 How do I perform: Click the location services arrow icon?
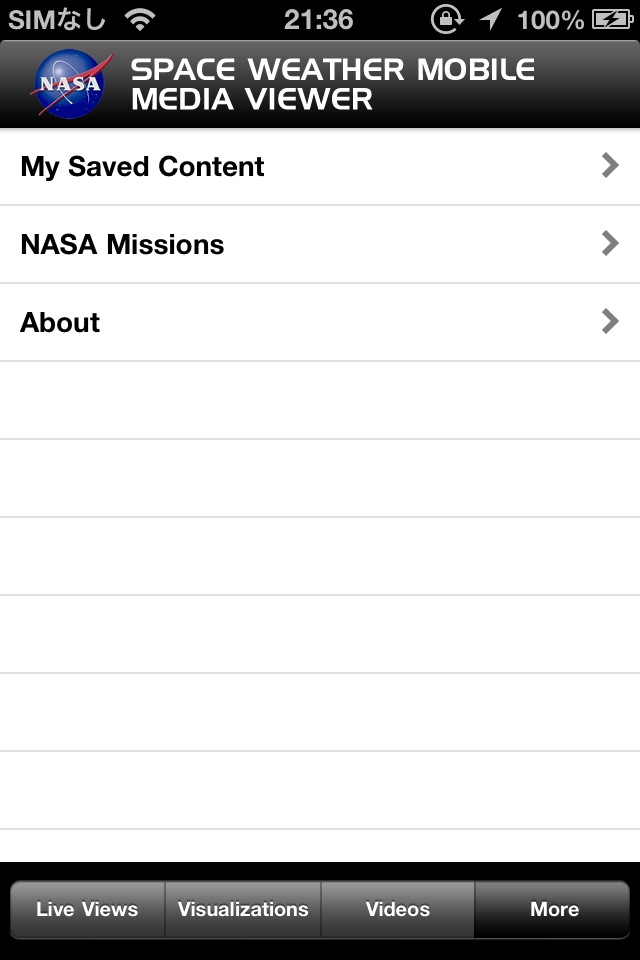[490, 19]
